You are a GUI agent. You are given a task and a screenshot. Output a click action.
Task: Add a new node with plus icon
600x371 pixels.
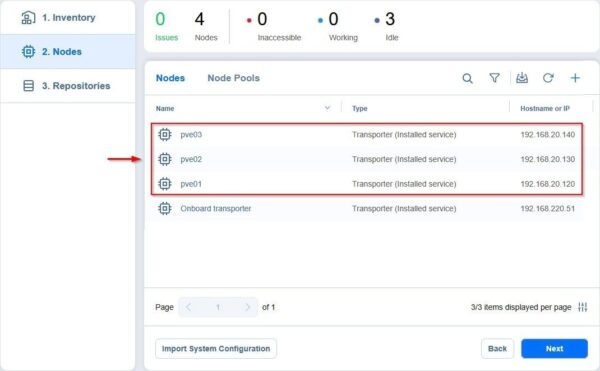pos(575,78)
